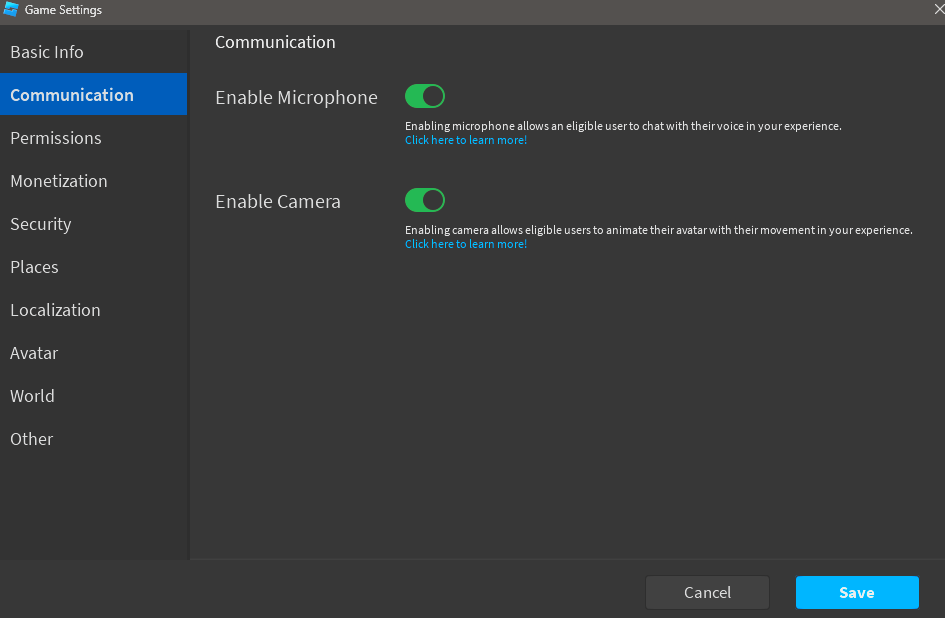Switch to the Security tab
Viewport: 945px width, 618px height.
(x=93, y=224)
